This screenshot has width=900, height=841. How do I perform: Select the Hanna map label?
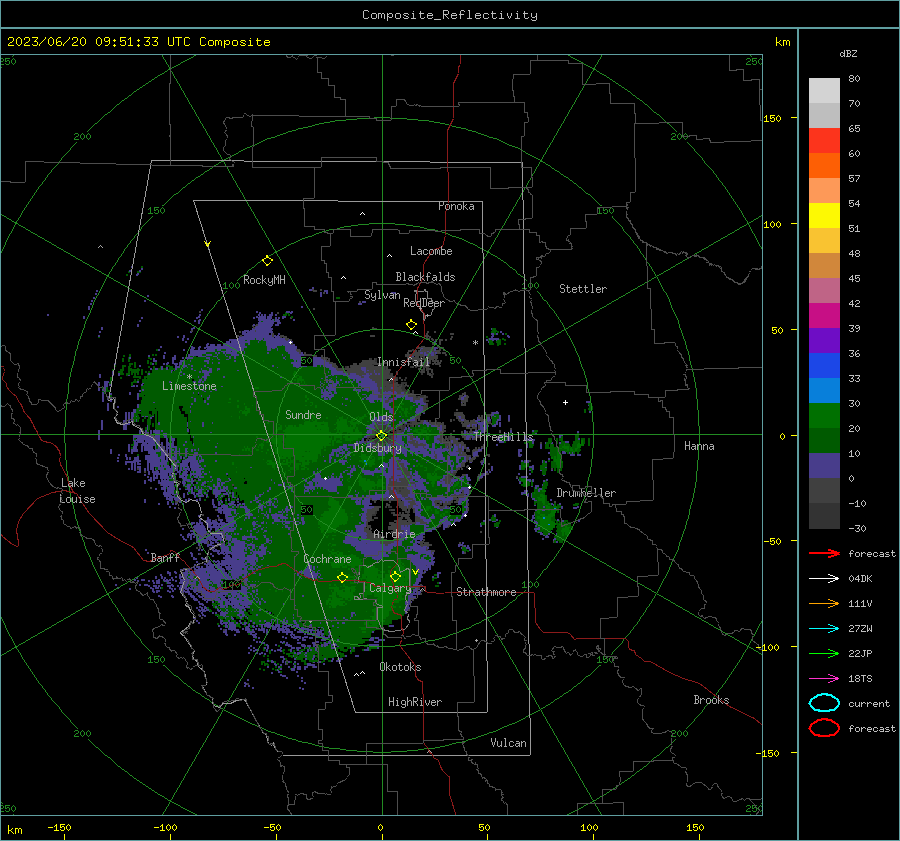click(699, 445)
